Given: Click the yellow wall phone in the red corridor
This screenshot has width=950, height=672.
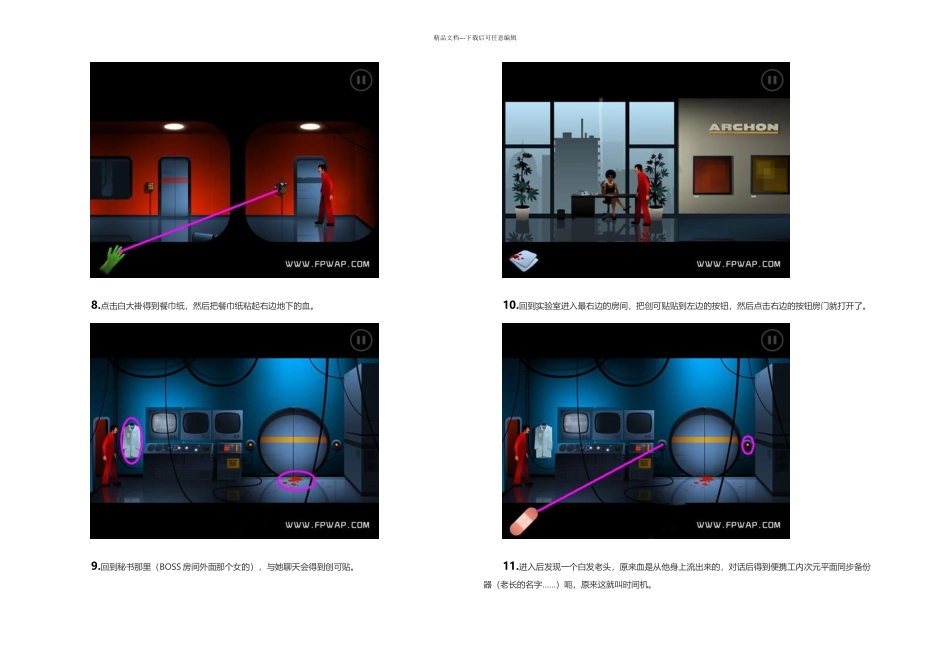Looking at the screenshot, I should [148, 186].
